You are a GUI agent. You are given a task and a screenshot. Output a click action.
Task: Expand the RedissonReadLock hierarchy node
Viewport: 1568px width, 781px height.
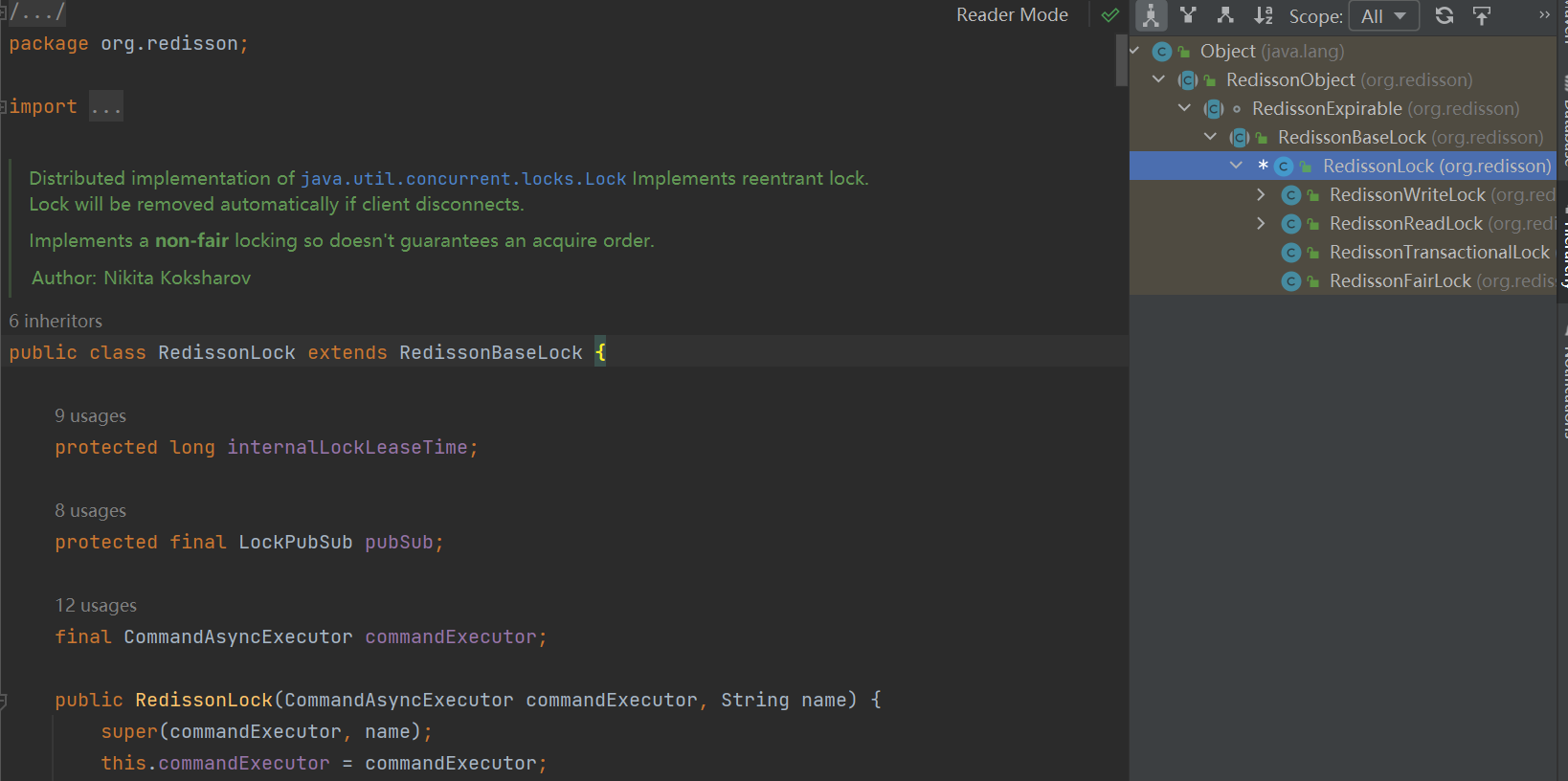click(x=1262, y=223)
